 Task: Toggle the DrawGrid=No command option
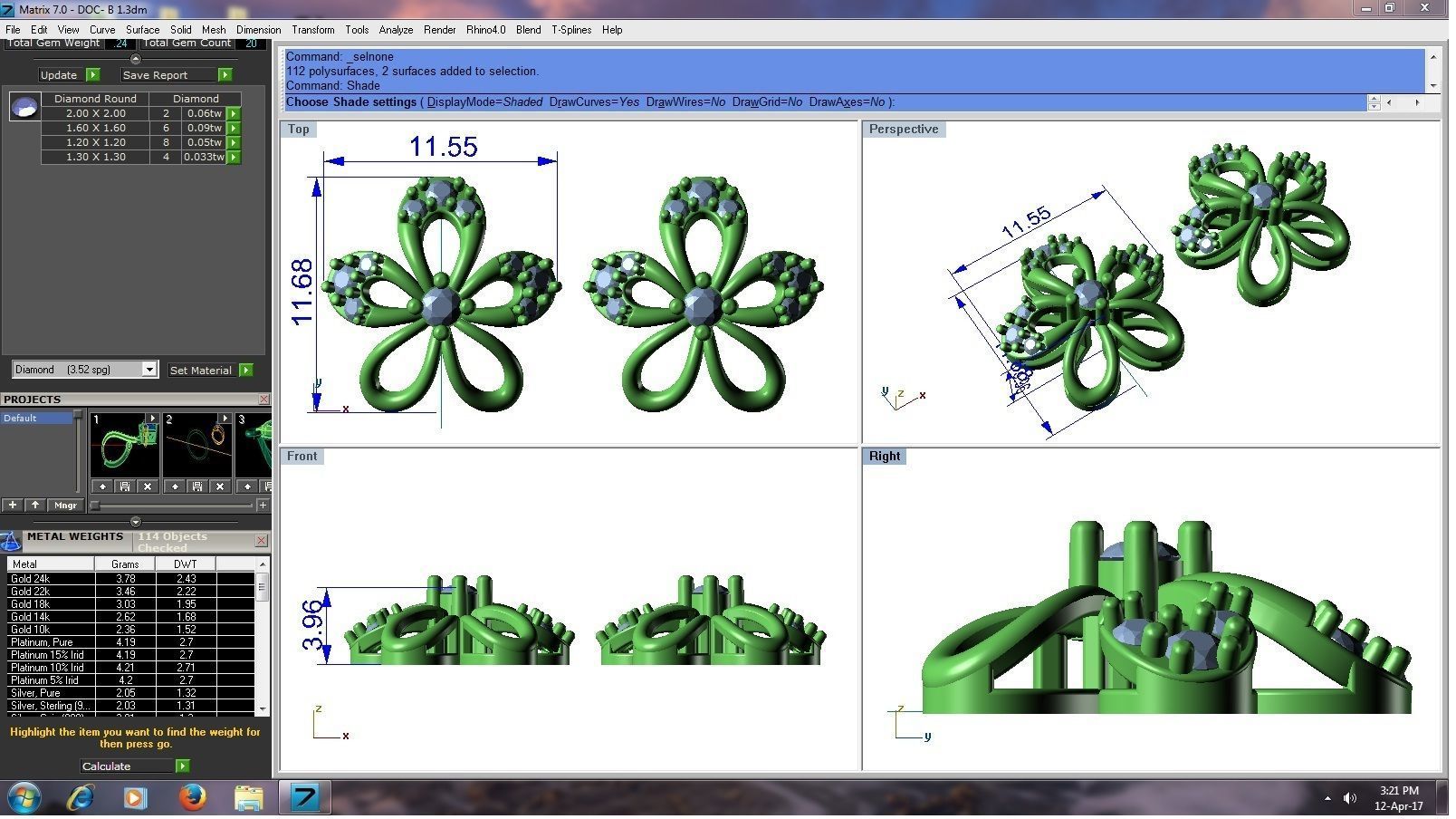pyautogui.click(x=770, y=102)
